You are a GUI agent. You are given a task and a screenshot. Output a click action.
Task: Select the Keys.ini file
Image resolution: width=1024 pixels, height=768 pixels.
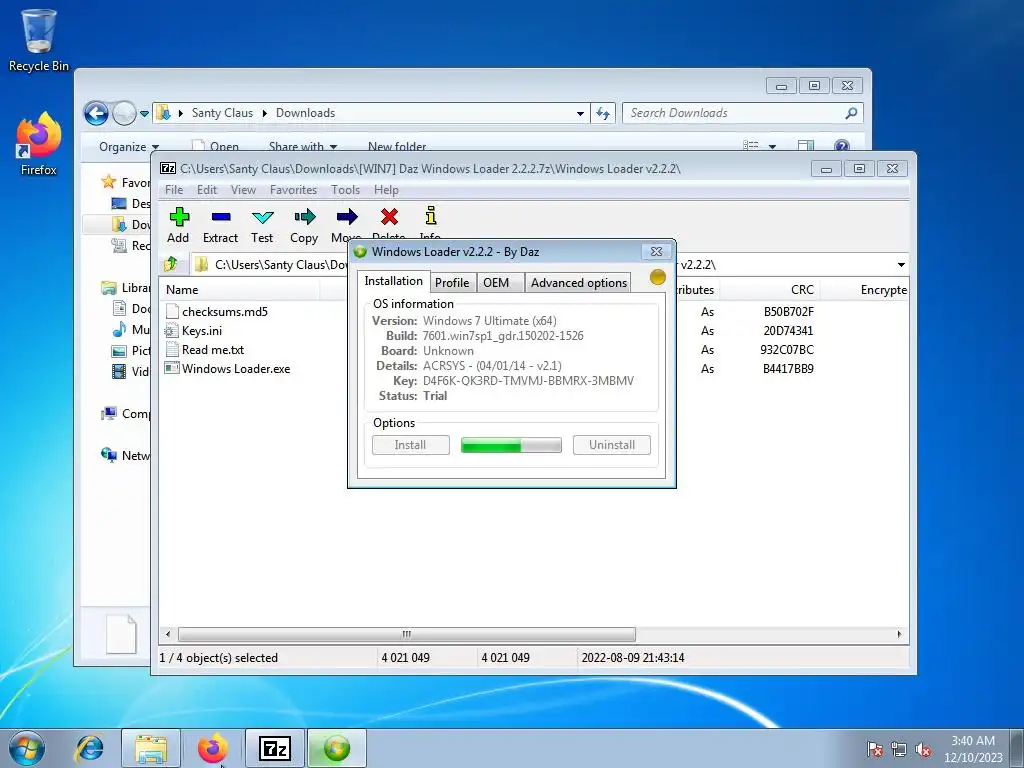(x=202, y=330)
